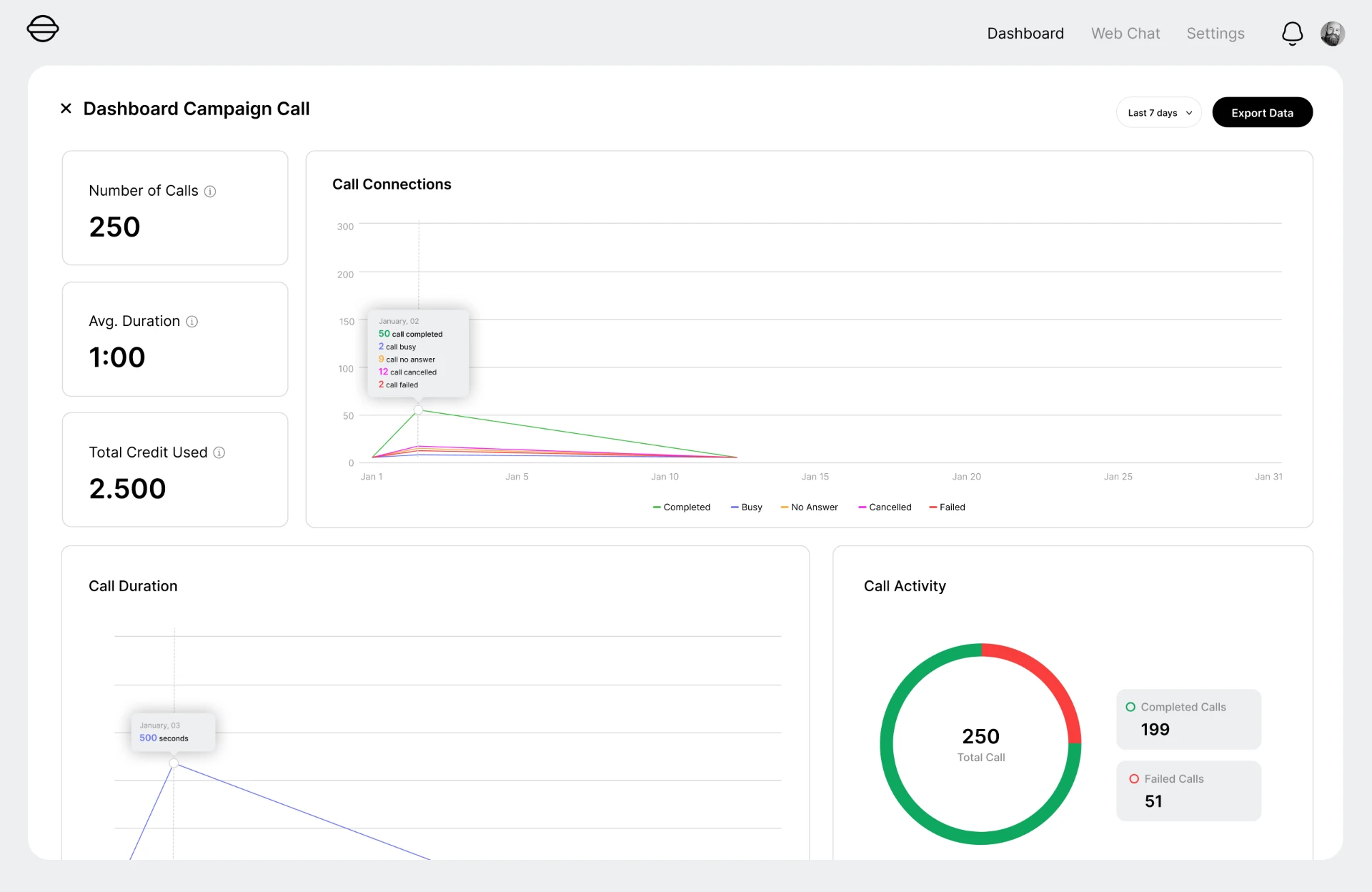Screen dimensions: 1372x892
Task: Toggle the Failed legend series
Action: 947,507
